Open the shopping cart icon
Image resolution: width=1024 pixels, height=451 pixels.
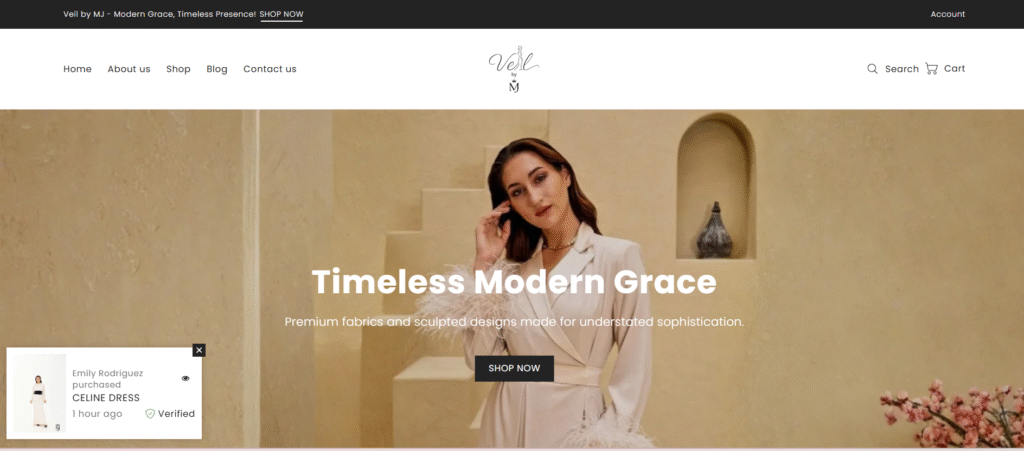tap(931, 69)
